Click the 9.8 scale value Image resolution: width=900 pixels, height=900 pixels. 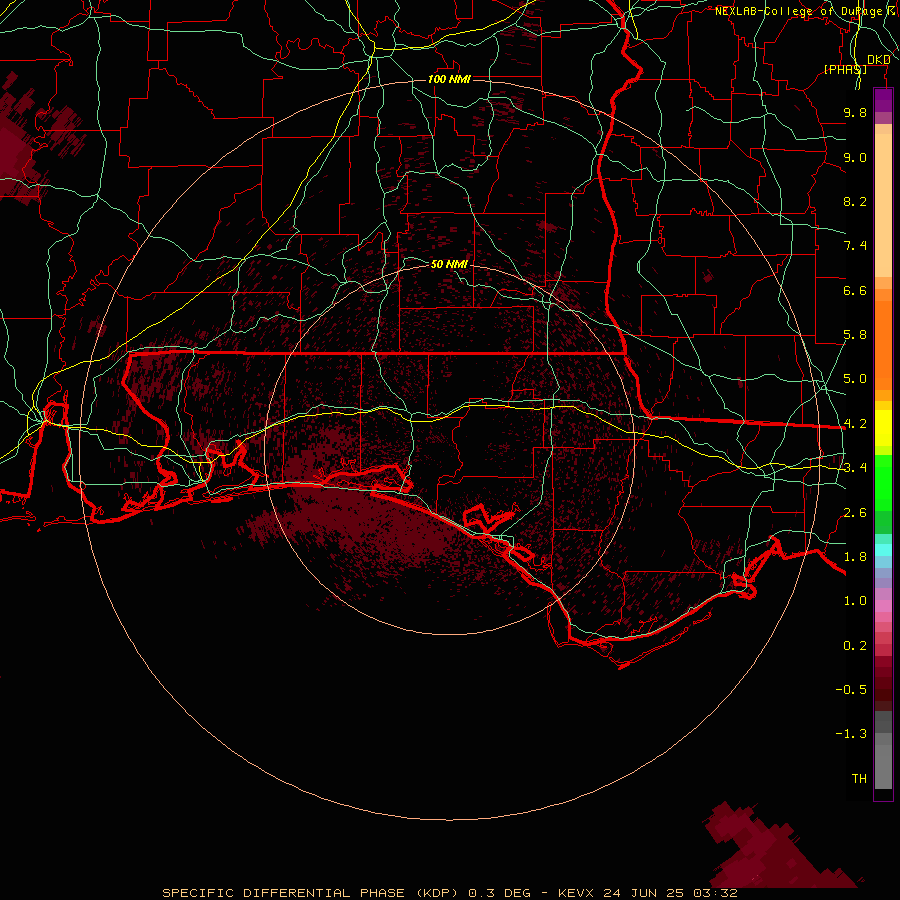[x=855, y=112]
